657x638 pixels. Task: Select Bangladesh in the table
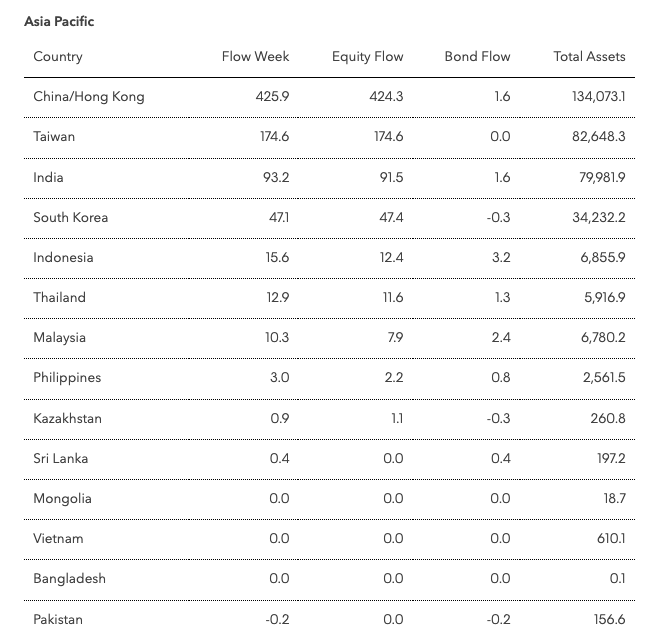pyautogui.click(x=70, y=579)
